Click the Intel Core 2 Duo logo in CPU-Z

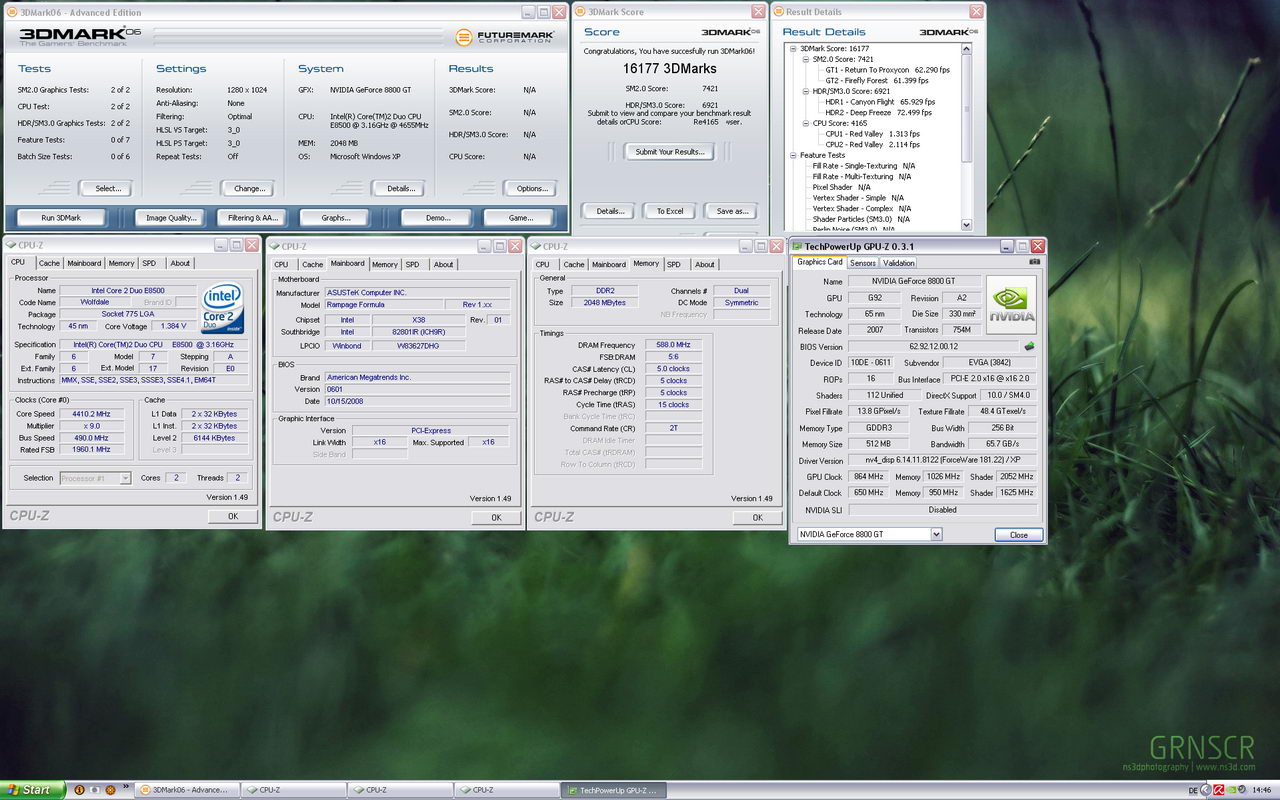click(224, 308)
